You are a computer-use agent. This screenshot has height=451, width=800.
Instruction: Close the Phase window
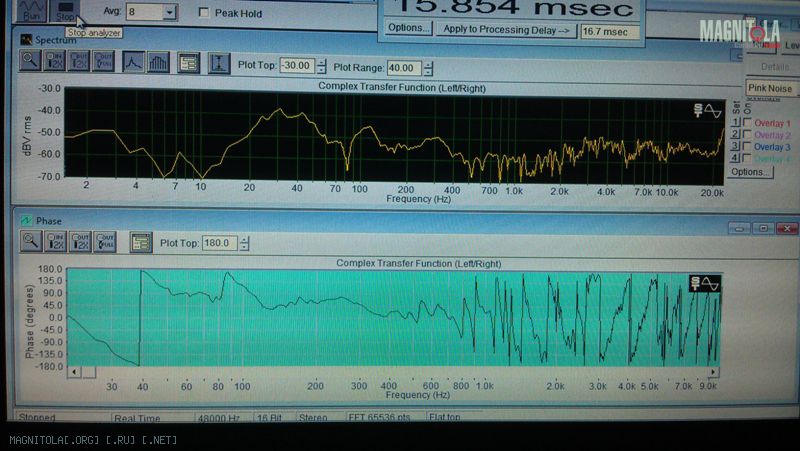pyautogui.click(x=787, y=228)
